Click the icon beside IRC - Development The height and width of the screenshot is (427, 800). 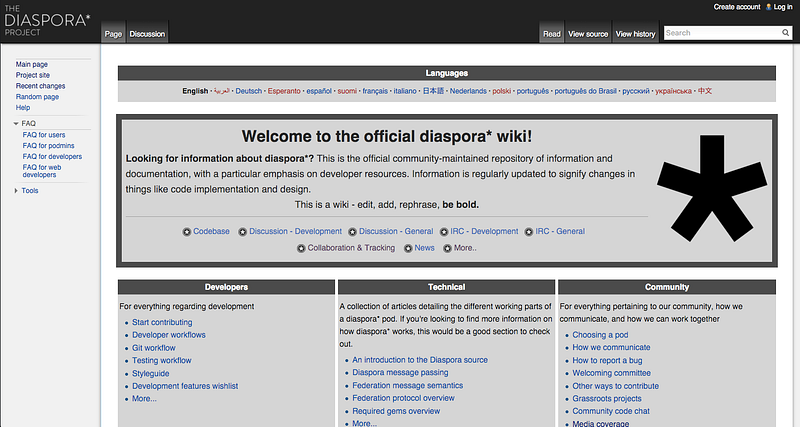pos(444,232)
